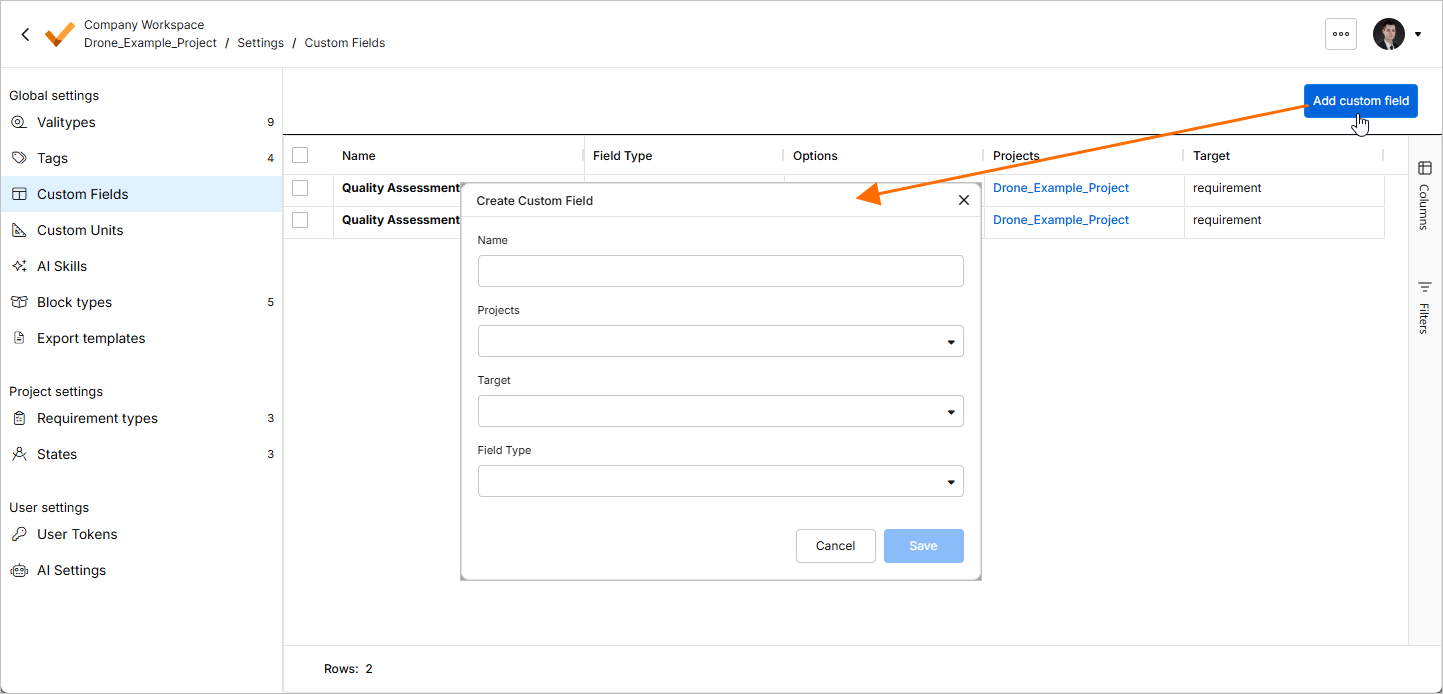This screenshot has width=1443, height=694.
Task: Toggle the select-all header checkbox
Action: pos(300,155)
